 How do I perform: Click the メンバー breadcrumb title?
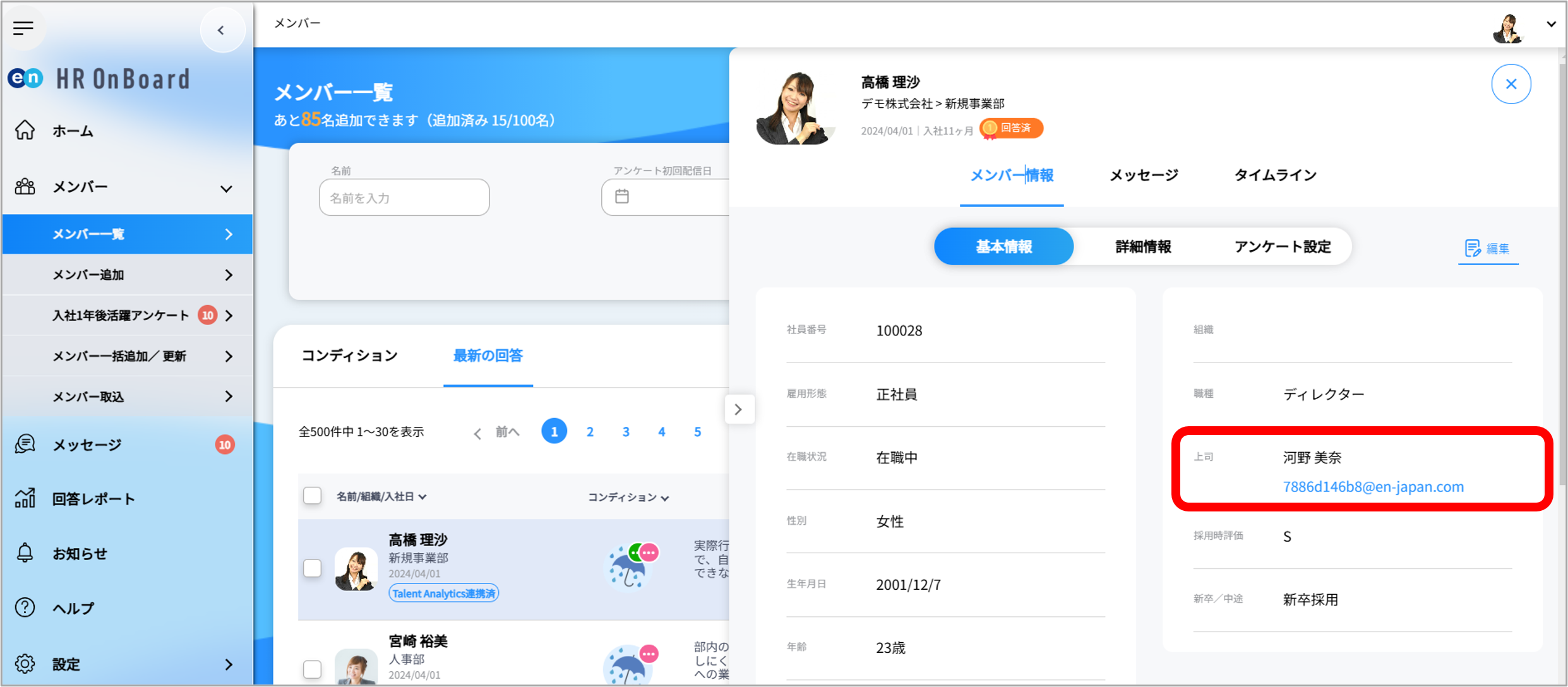point(297,23)
